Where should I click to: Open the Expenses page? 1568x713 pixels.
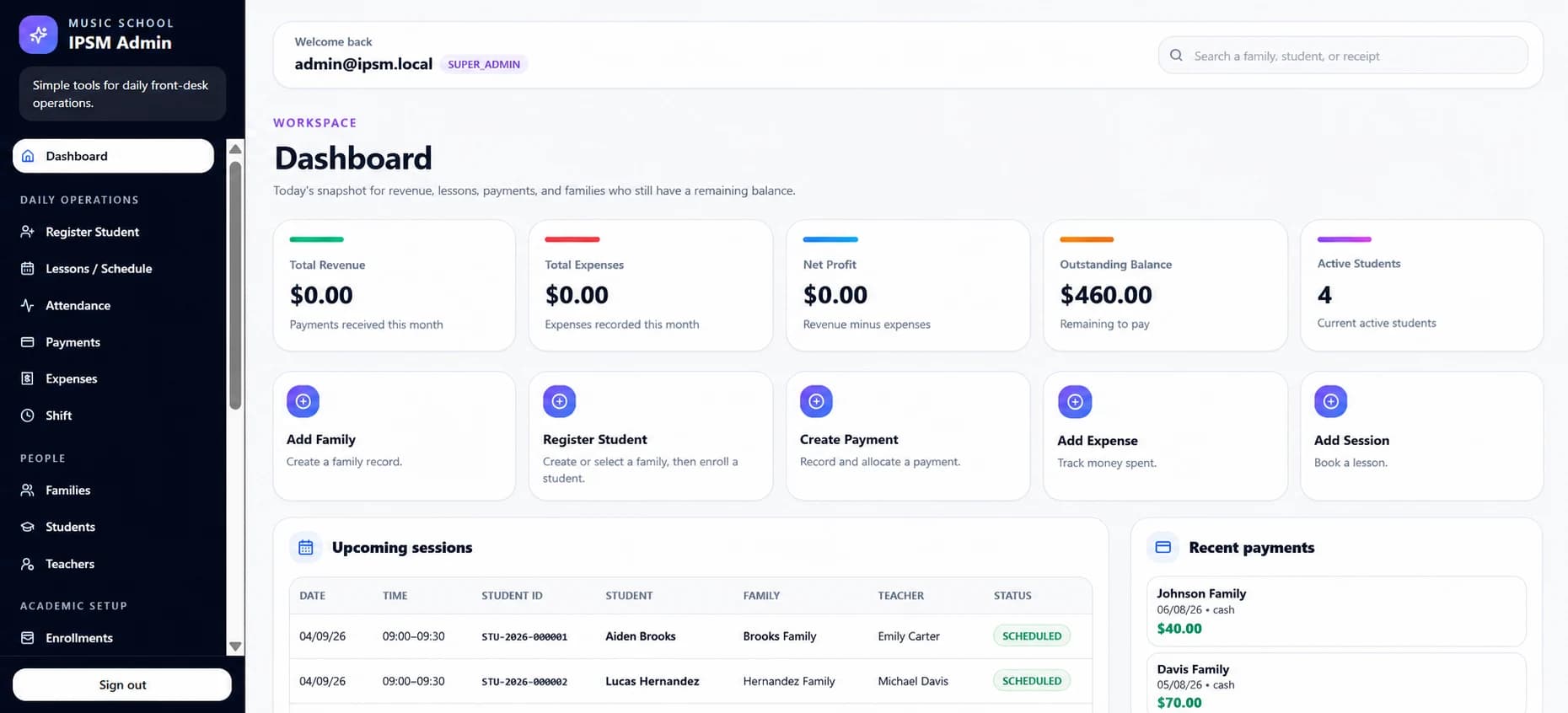pyautogui.click(x=114, y=378)
